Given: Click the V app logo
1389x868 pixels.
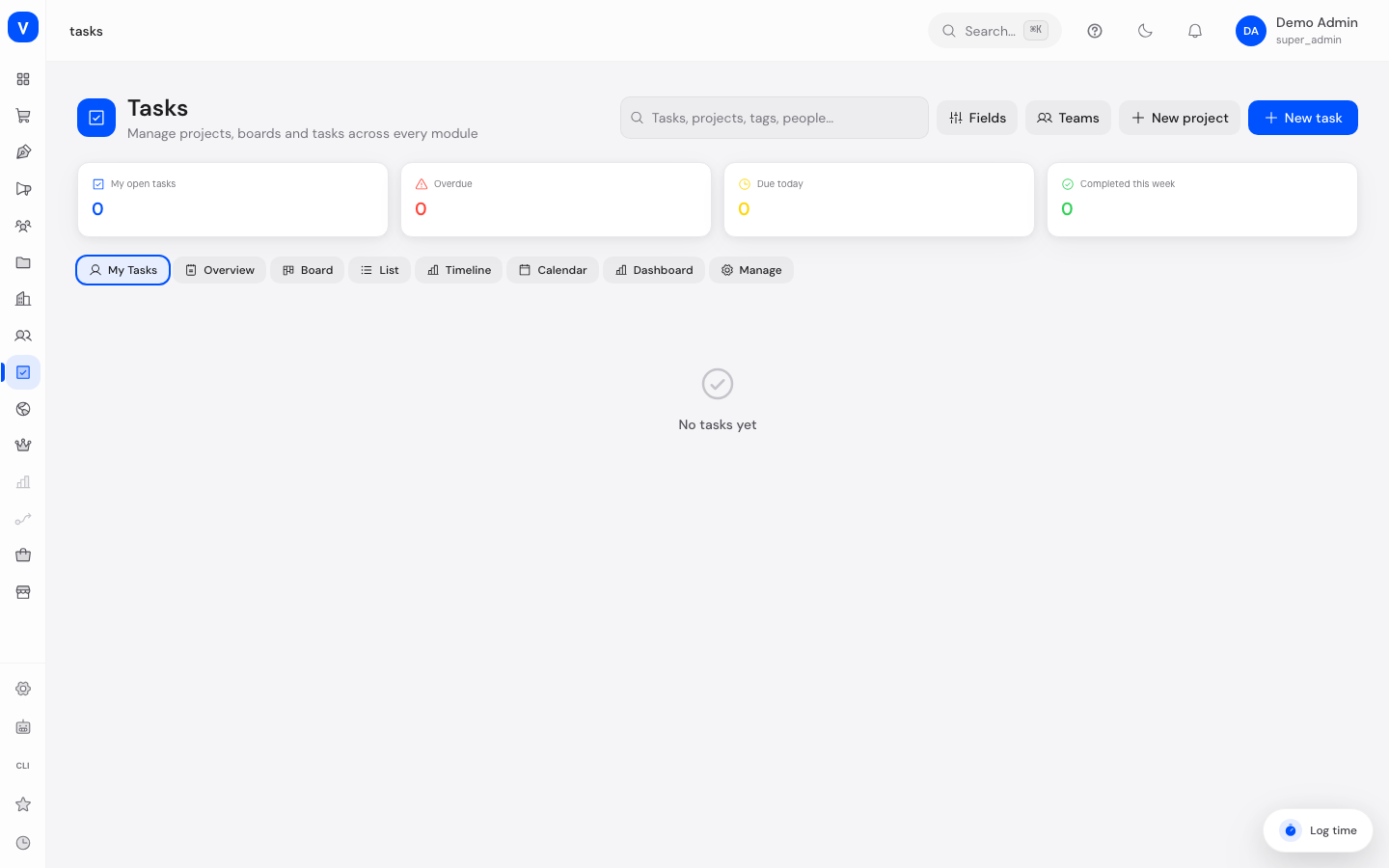Looking at the screenshot, I should [x=23, y=27].
